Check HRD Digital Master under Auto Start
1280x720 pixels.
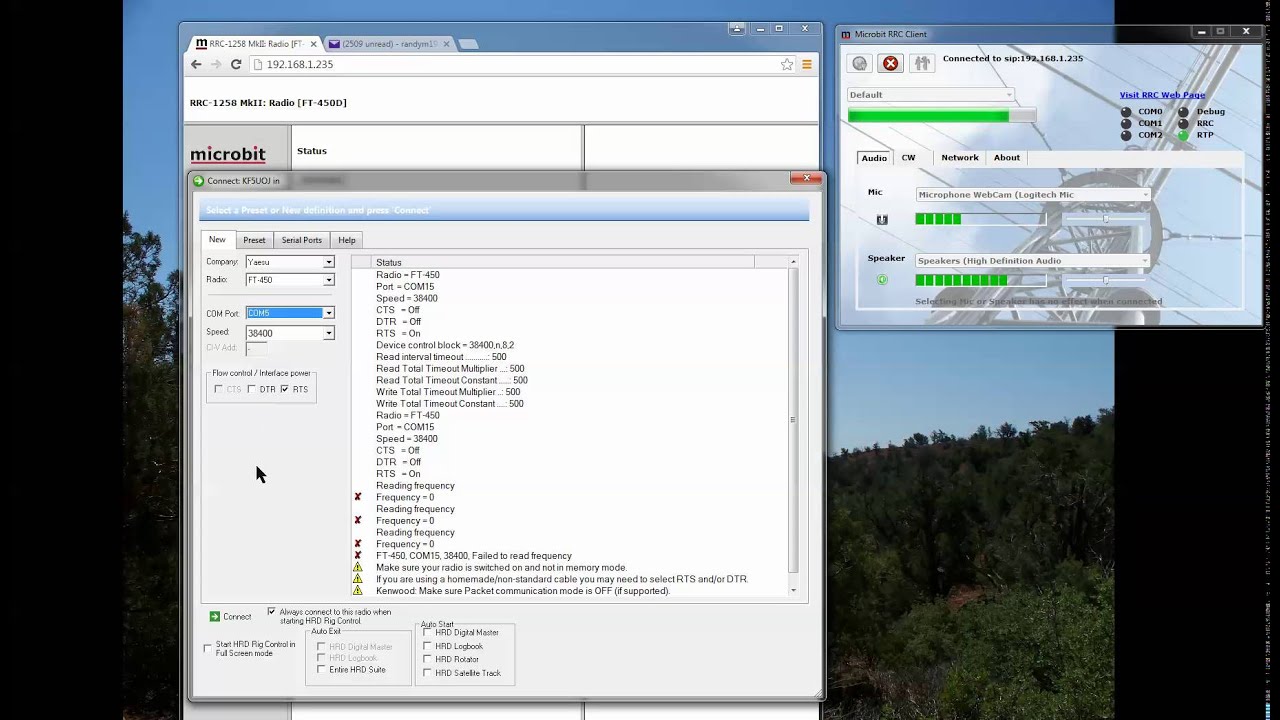point(427,632)
